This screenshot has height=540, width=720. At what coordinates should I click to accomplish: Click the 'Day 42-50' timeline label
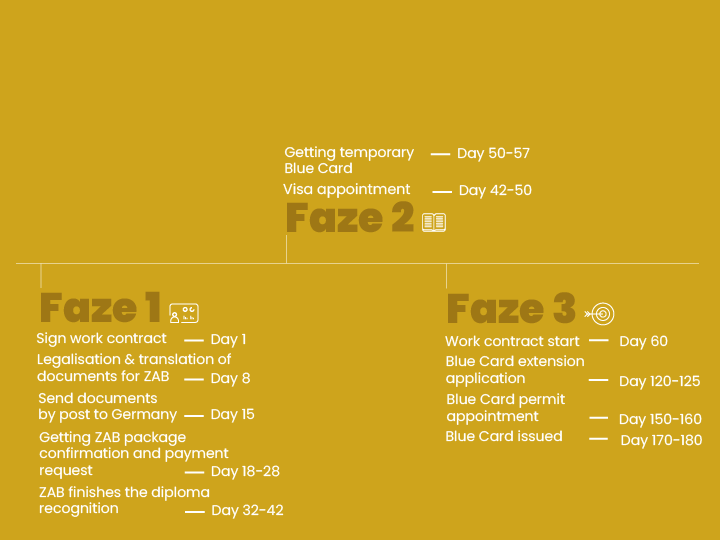495,191
